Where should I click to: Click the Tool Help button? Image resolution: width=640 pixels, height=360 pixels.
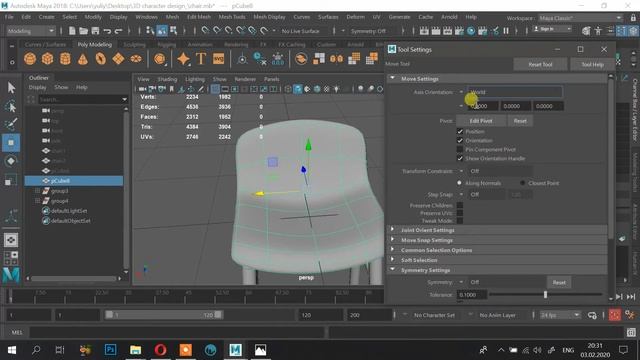592,64
